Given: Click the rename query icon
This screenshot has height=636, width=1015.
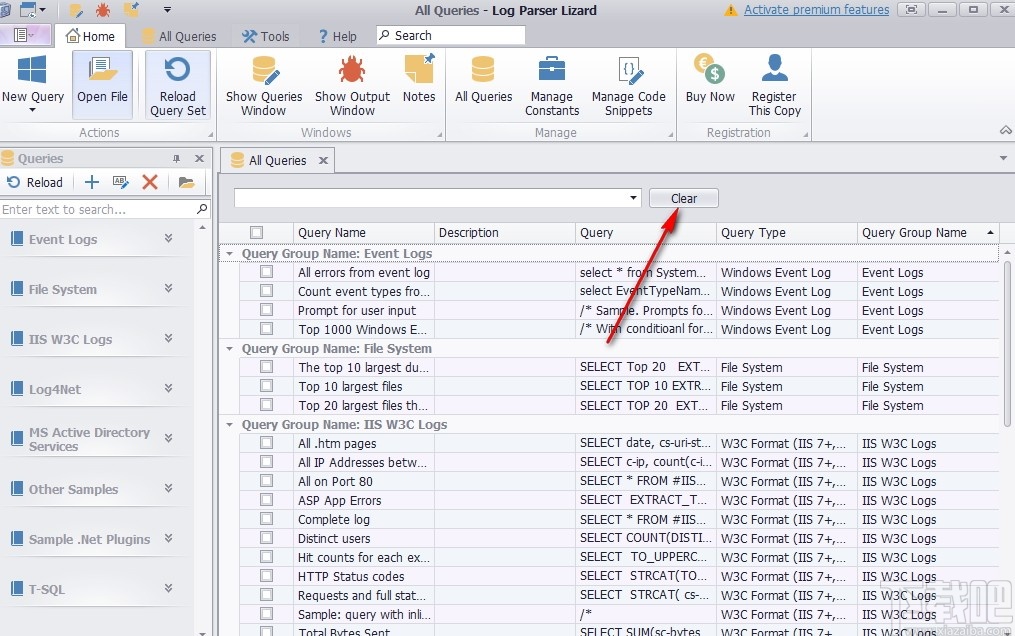Looking at the screenshot, I should (120, 182).
